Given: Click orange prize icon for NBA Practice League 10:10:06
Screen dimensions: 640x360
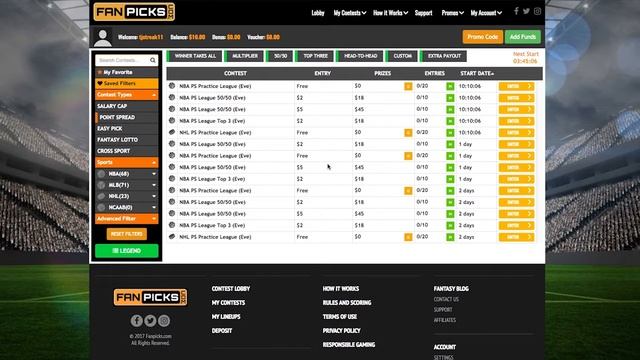Looking at the screenshot, I should tap(408, 86).
